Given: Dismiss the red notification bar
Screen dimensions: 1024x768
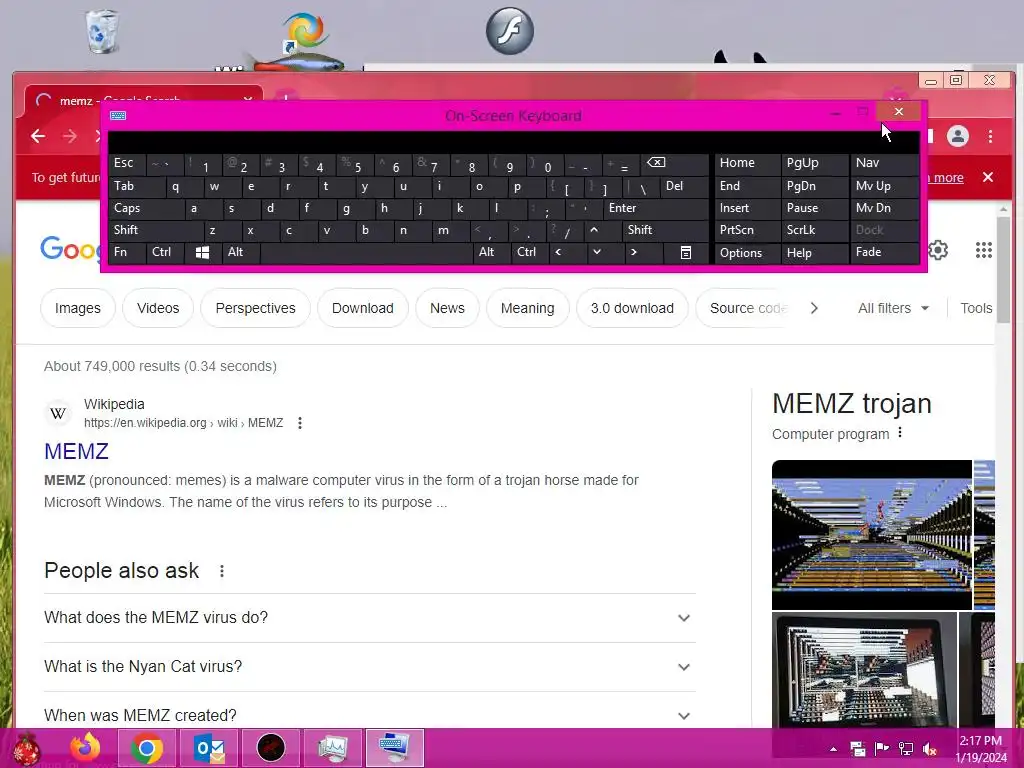Looking at the screenshot, I should coord(988,177).
